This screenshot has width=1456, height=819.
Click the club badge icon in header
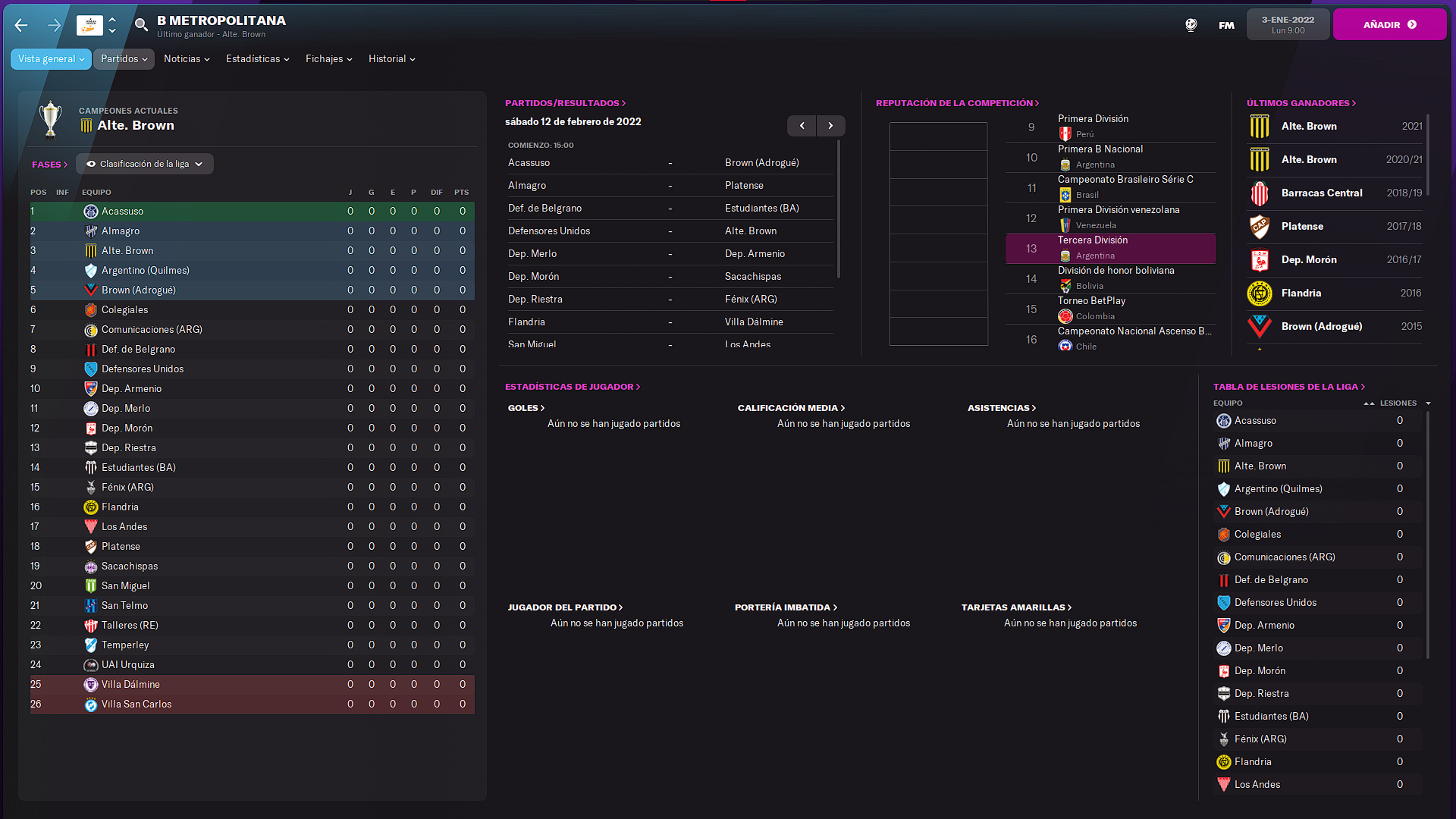(x=89, y=25)
